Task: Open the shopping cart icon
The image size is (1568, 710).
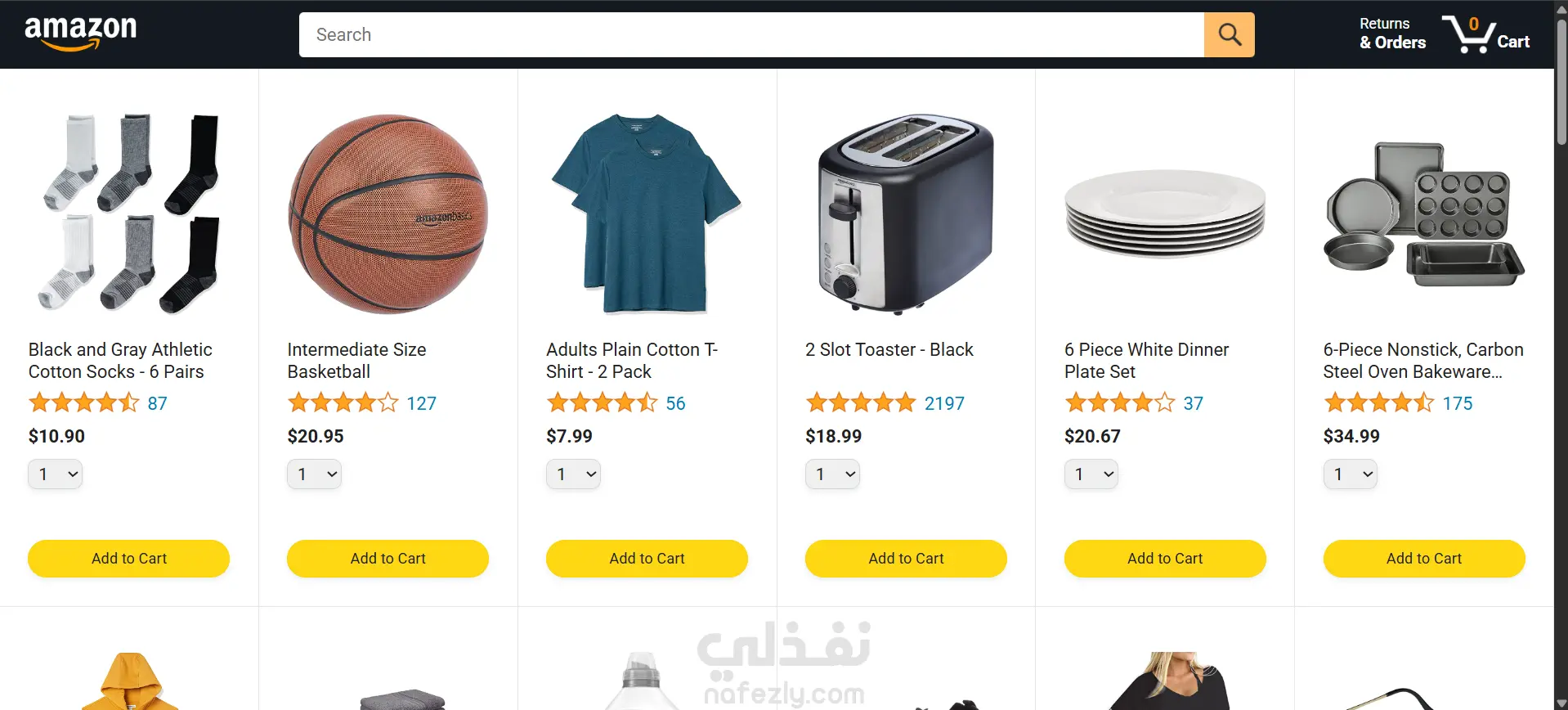Action: 1485,34
